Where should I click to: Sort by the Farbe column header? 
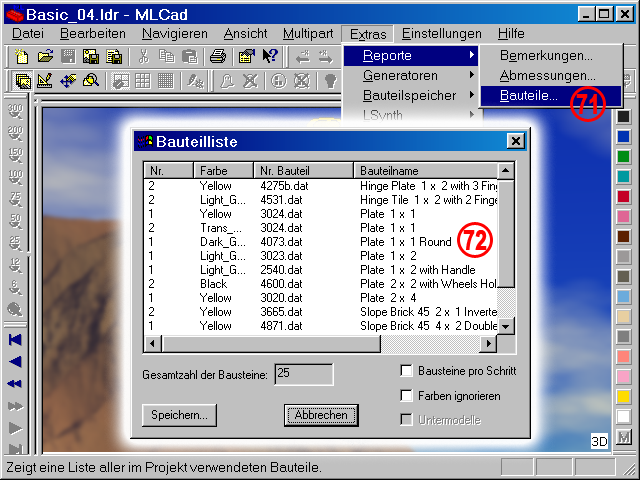pyautogui.click(x=223, y=171)
